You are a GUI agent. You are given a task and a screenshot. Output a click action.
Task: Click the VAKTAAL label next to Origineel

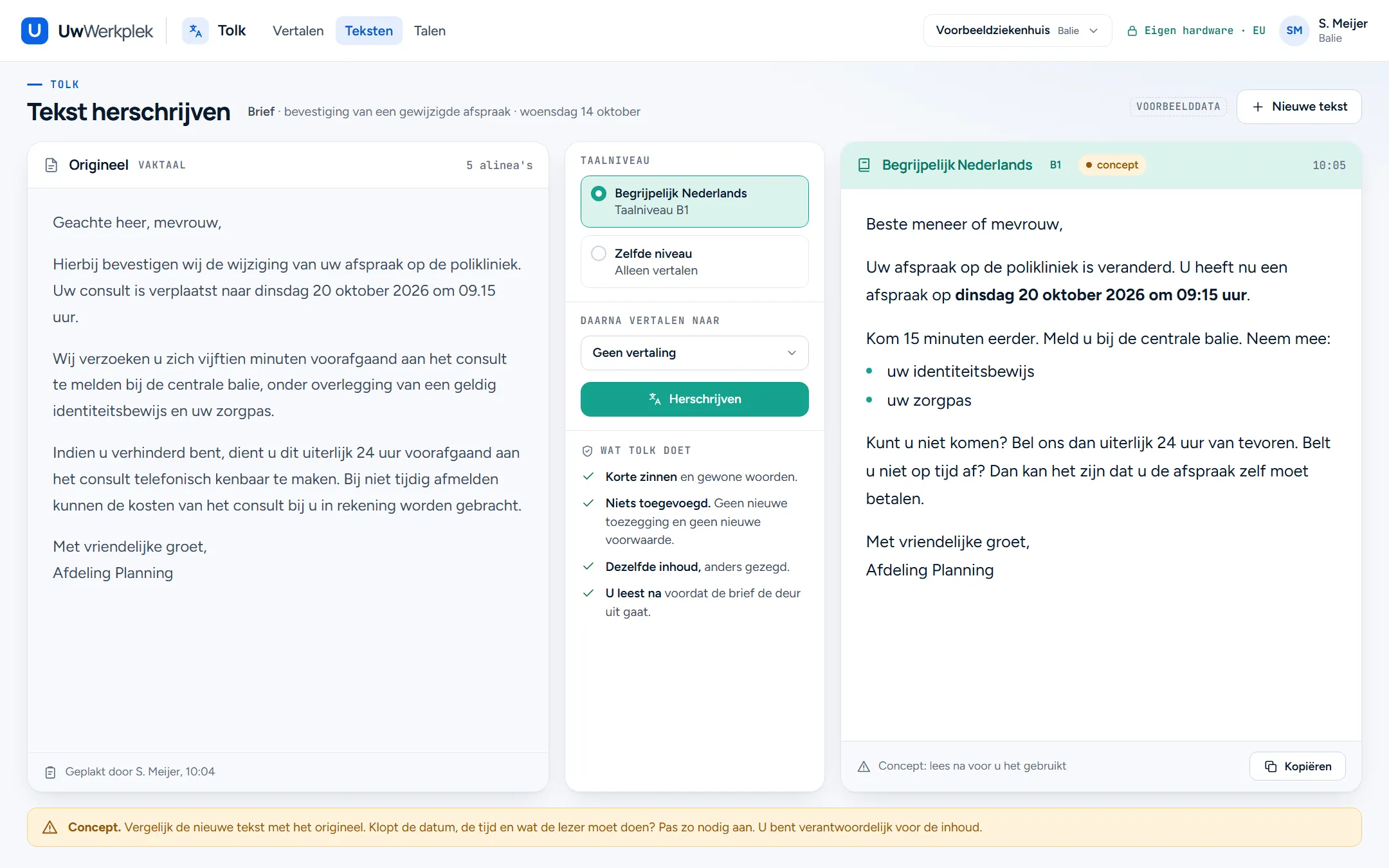[162, 165]
